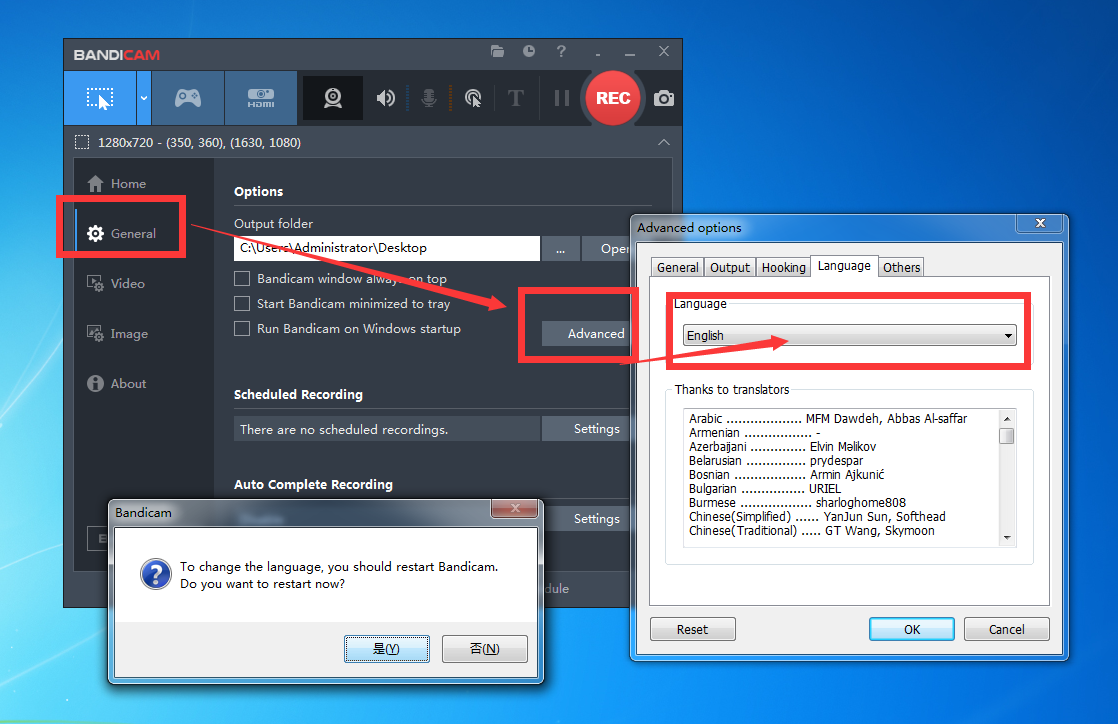Pause the recording
Screen dimensions: 1118x724
562,98
